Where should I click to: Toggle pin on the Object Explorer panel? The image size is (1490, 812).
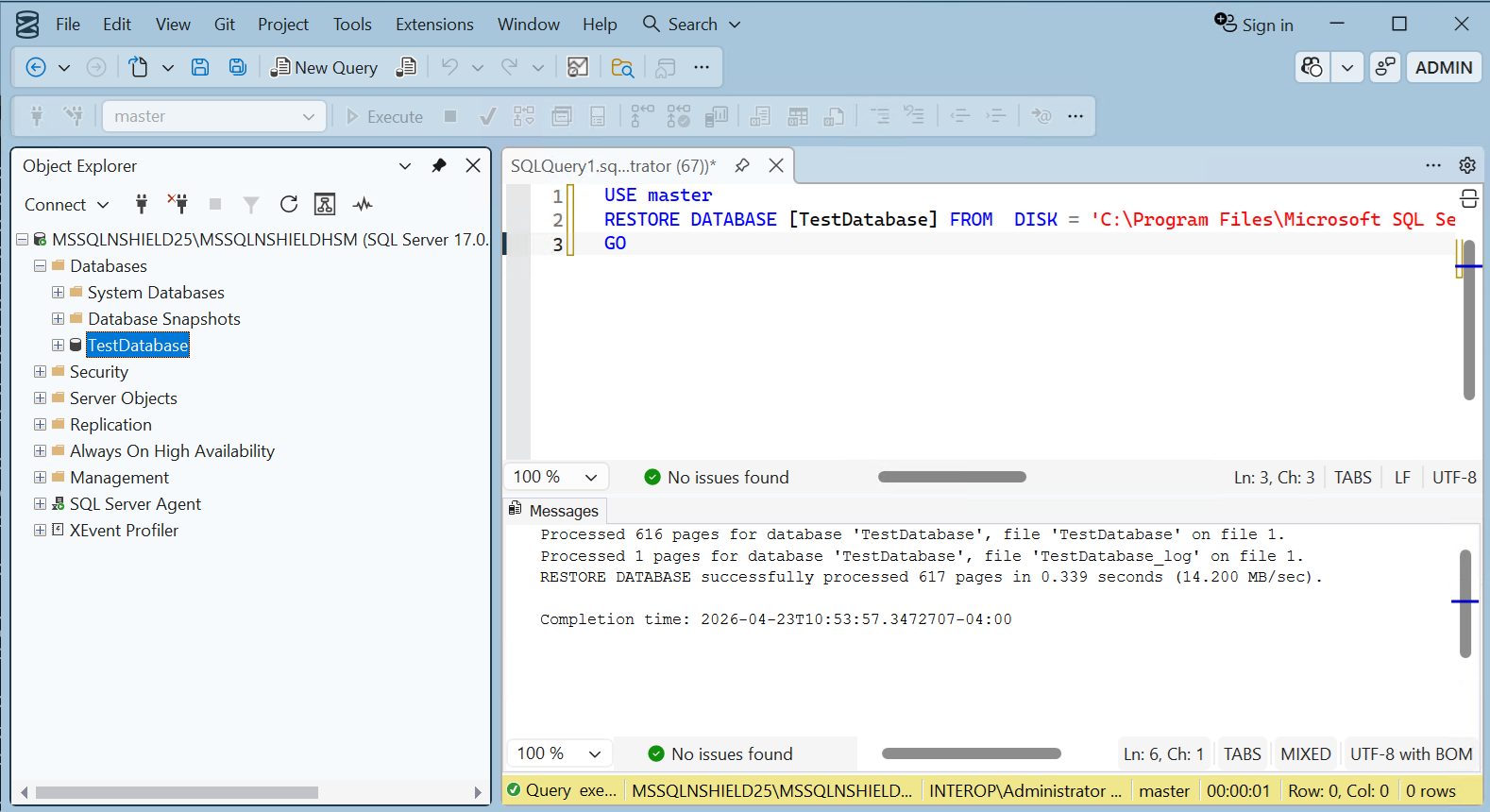[x=439, y=165]
